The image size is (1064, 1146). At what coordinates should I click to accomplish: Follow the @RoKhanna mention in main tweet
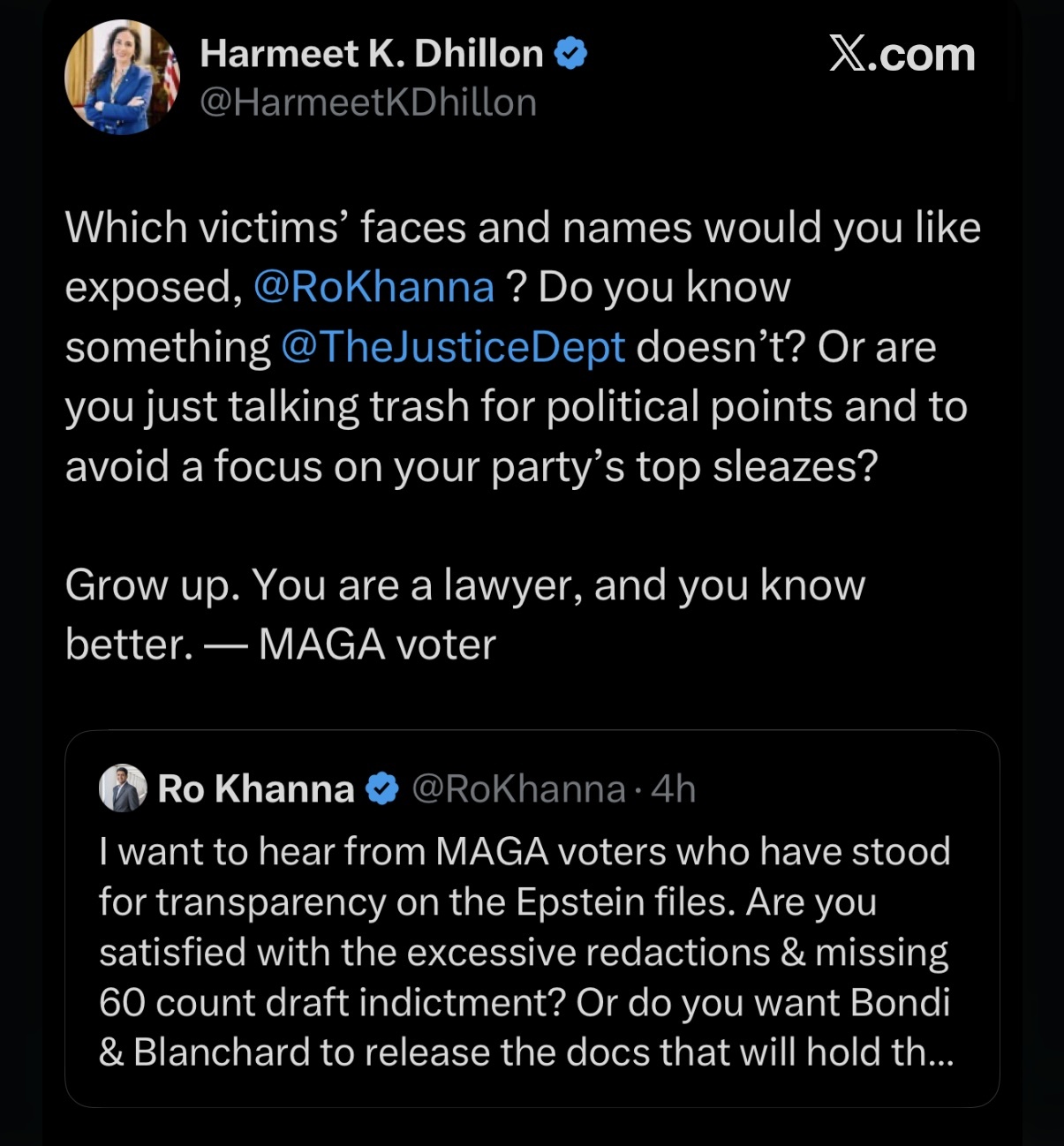coord(374,287)
